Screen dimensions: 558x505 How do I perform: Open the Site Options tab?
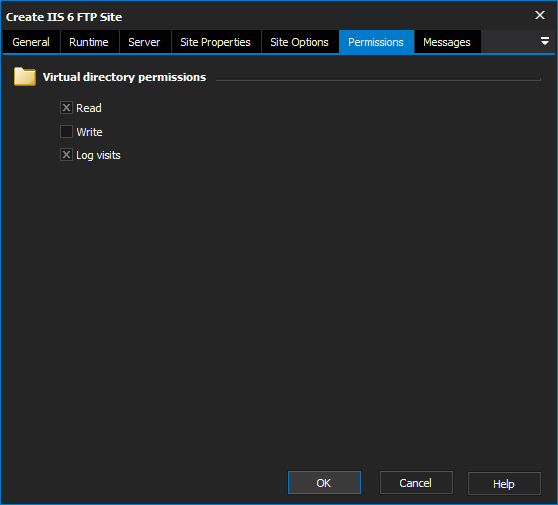(299, 42)
